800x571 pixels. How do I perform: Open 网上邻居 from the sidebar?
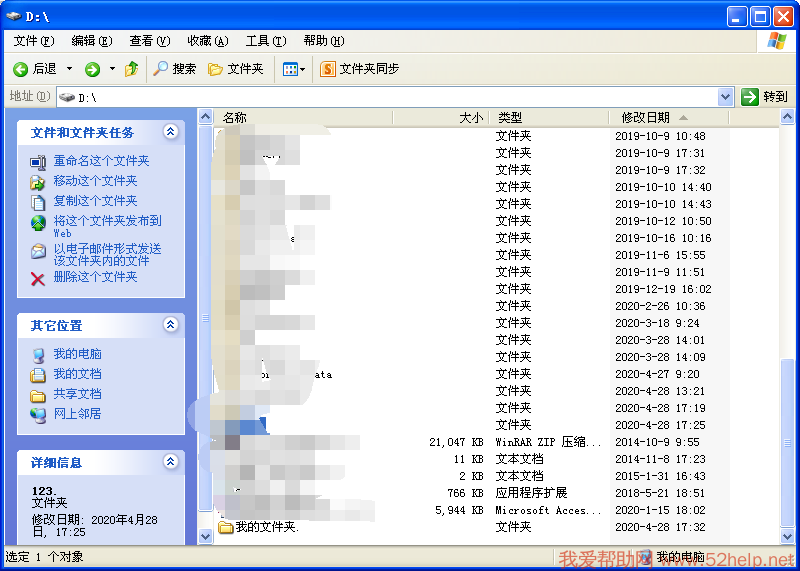point(76,413)
